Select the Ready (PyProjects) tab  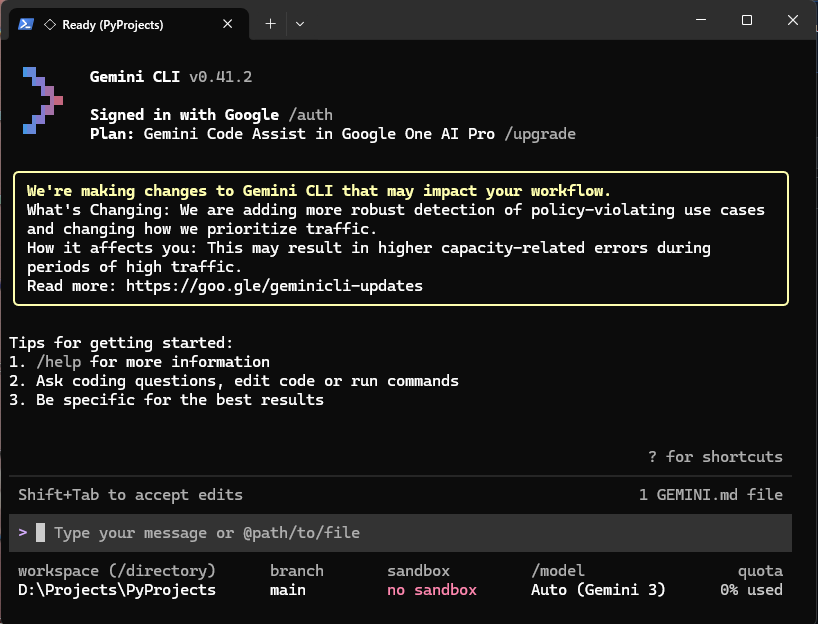click(128, 24)
